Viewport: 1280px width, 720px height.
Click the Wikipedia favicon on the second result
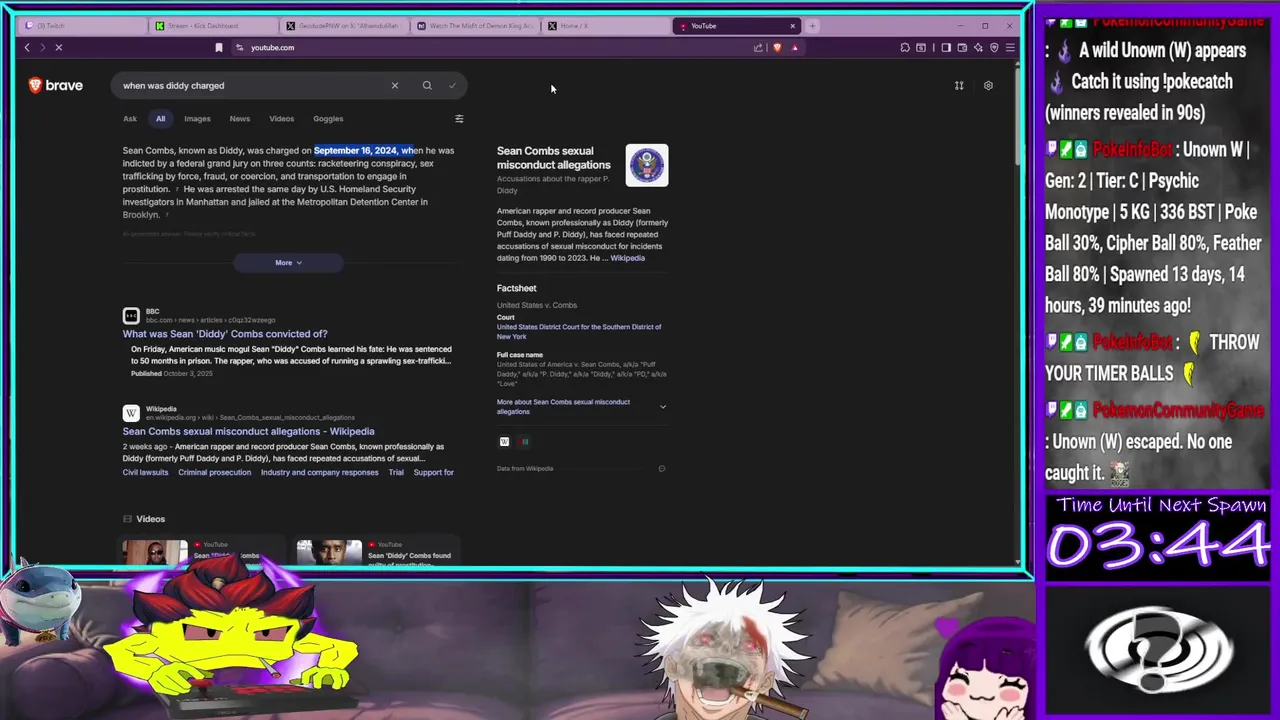tap(131, 413)
